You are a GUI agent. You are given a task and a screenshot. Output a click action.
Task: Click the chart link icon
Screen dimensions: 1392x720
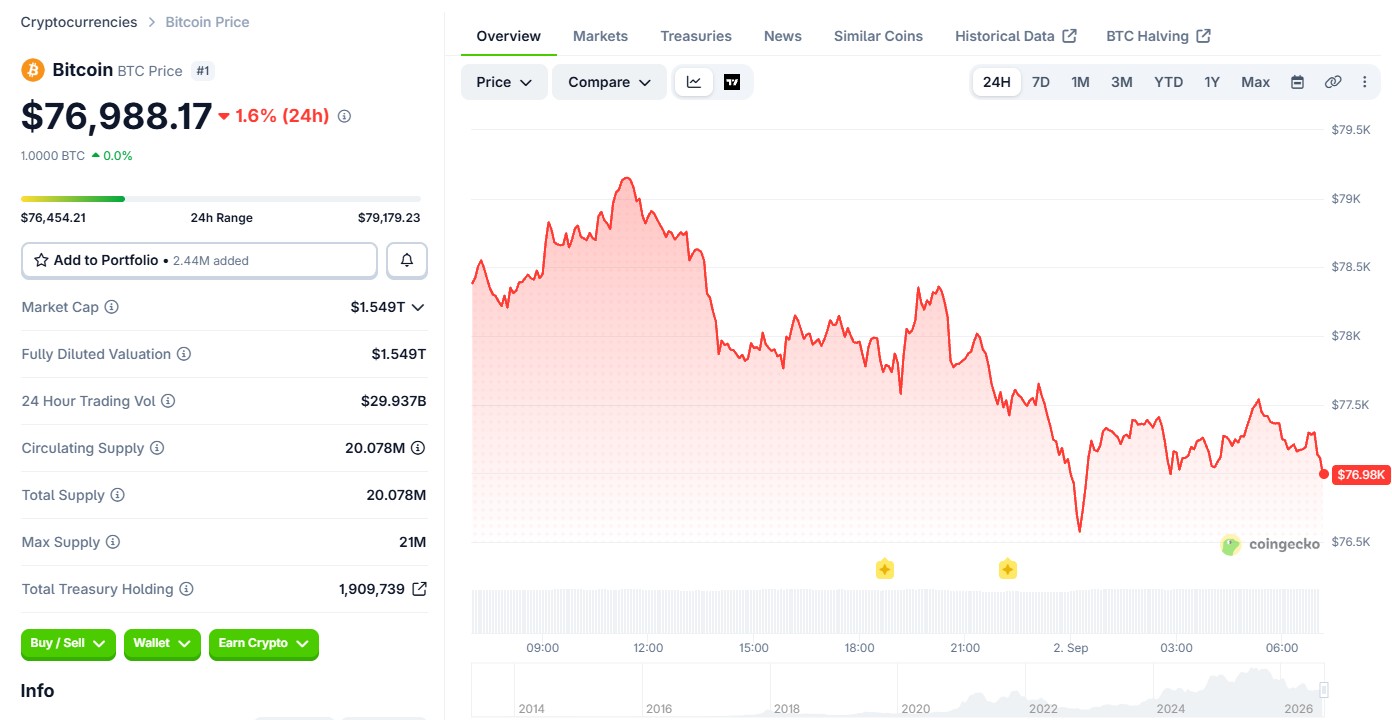click(1333, 82)
